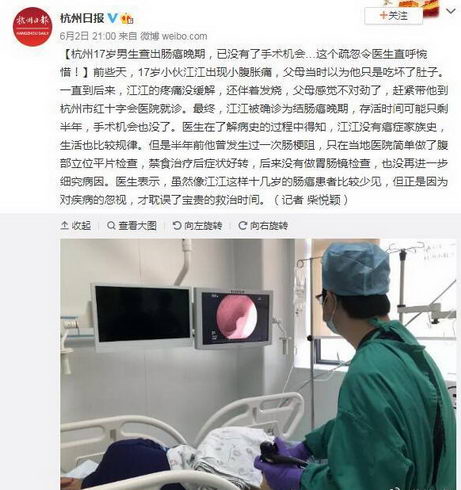The width and height of the screenshot is (461, 490).
Task: Click the endoscopy room photo
Action: [x=258, y=364]
